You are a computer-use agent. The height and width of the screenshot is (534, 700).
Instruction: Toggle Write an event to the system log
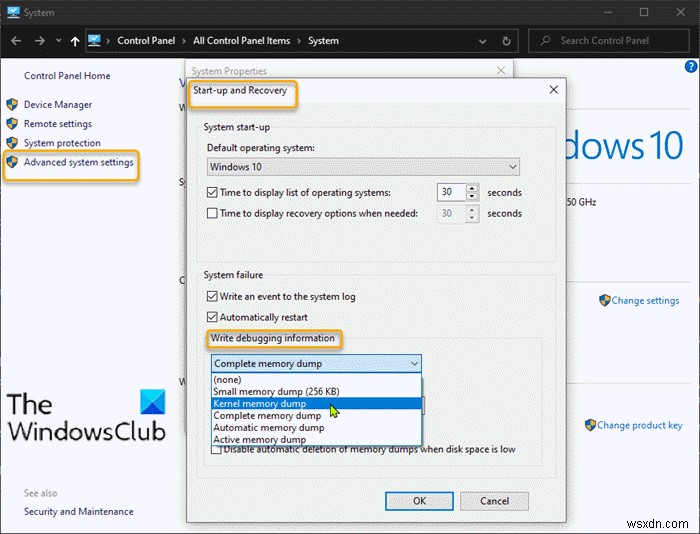212,296
